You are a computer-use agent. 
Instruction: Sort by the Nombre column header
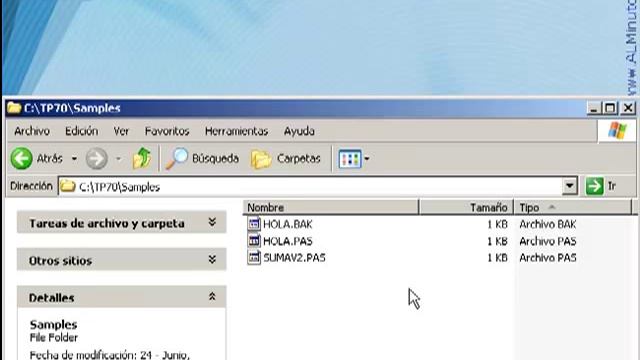(x=331, y=207)
